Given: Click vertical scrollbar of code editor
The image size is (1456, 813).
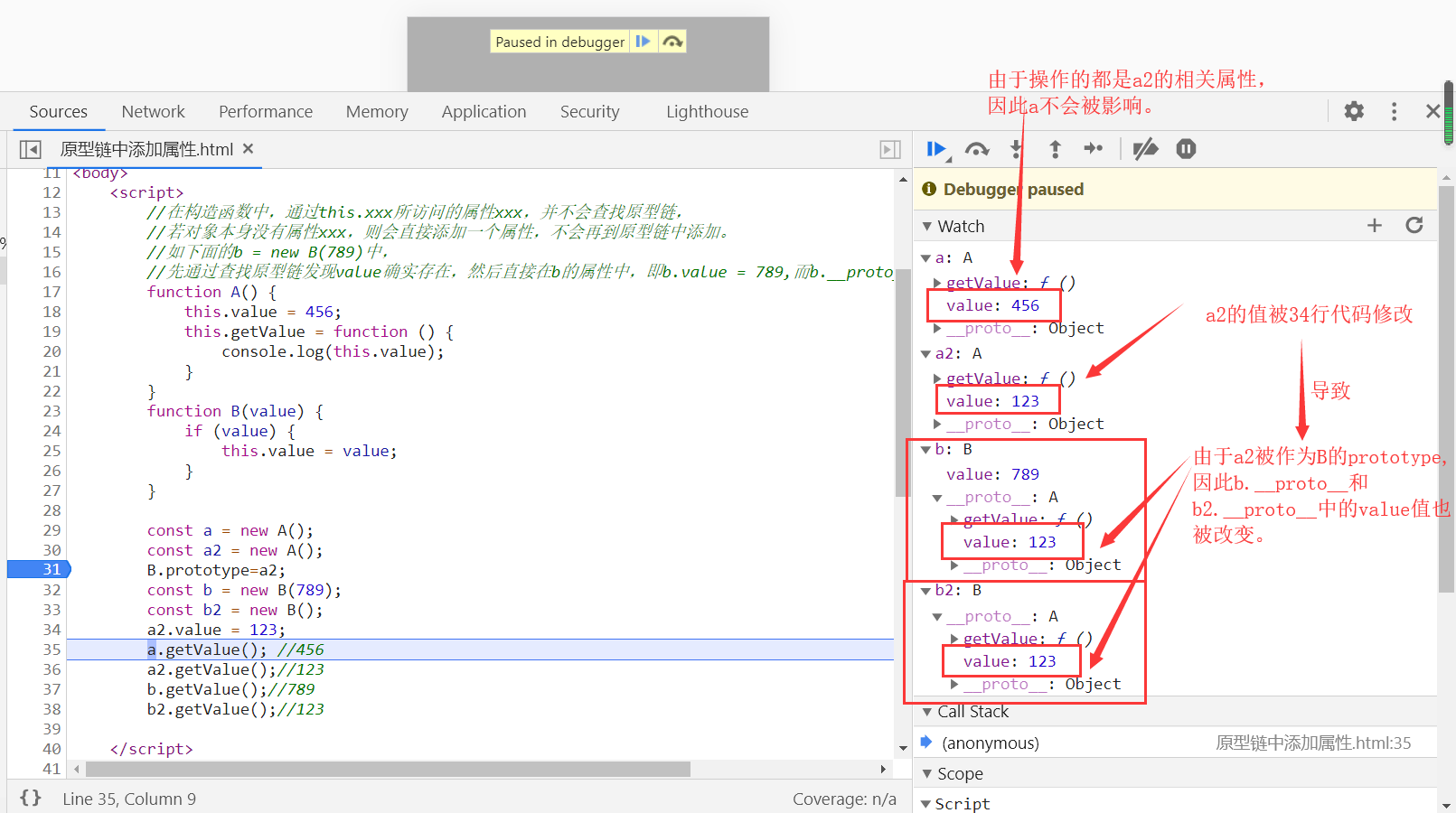Looking at the screenshot, I should click(902, 382).
